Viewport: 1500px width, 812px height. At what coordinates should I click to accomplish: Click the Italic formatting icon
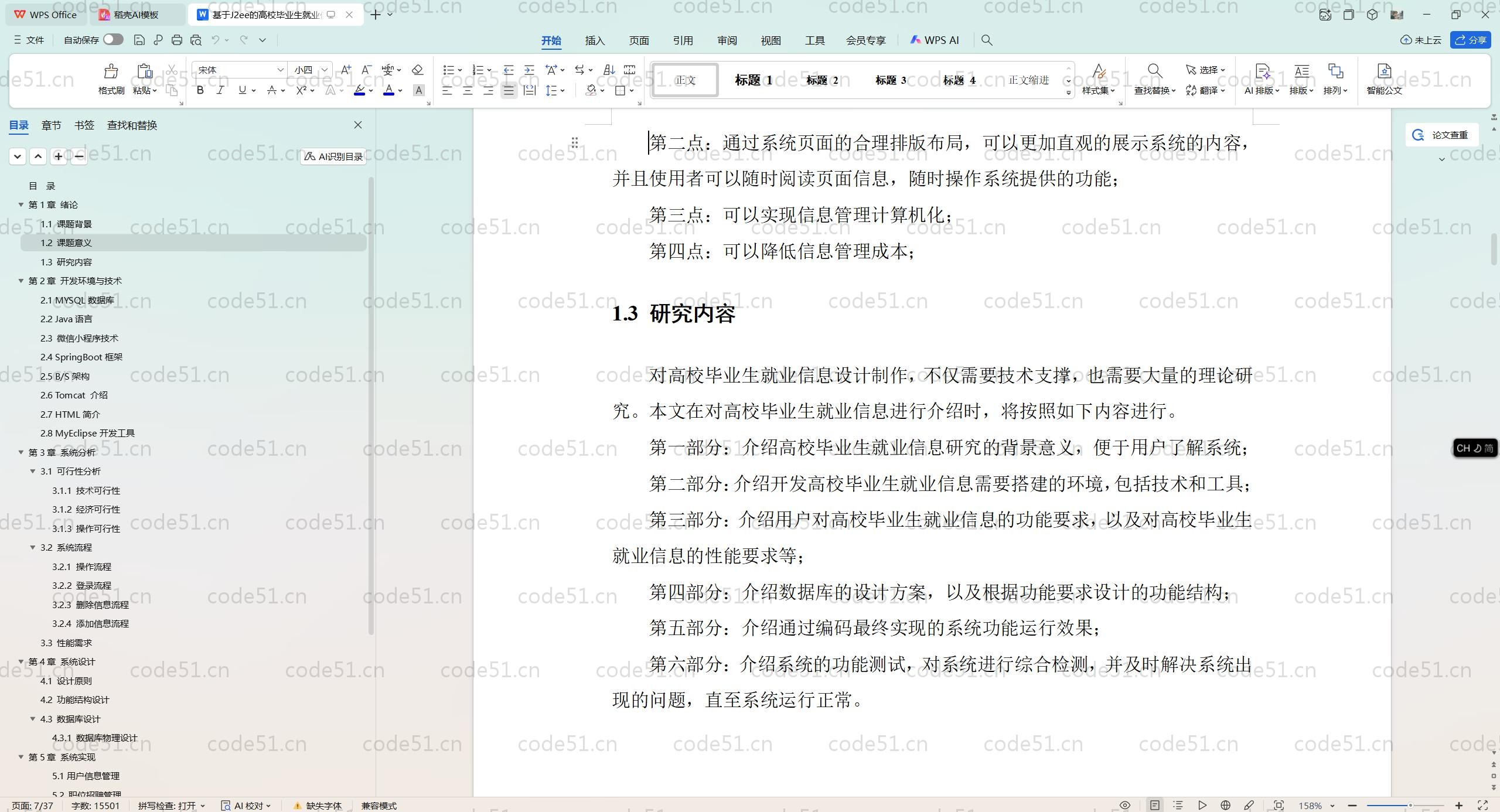coord(220,90)
